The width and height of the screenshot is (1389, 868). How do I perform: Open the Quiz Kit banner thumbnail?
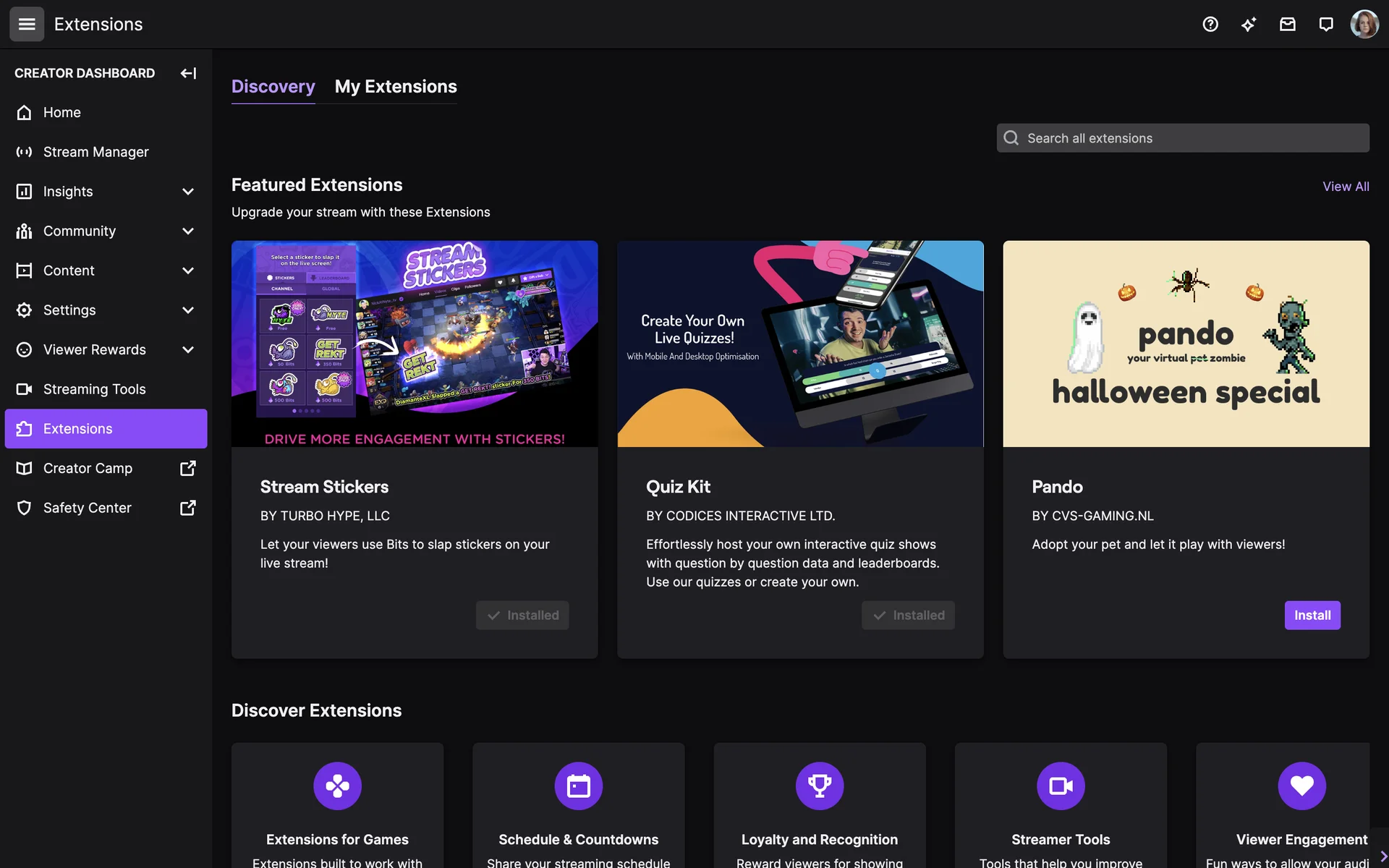click(x=800, y=344)
